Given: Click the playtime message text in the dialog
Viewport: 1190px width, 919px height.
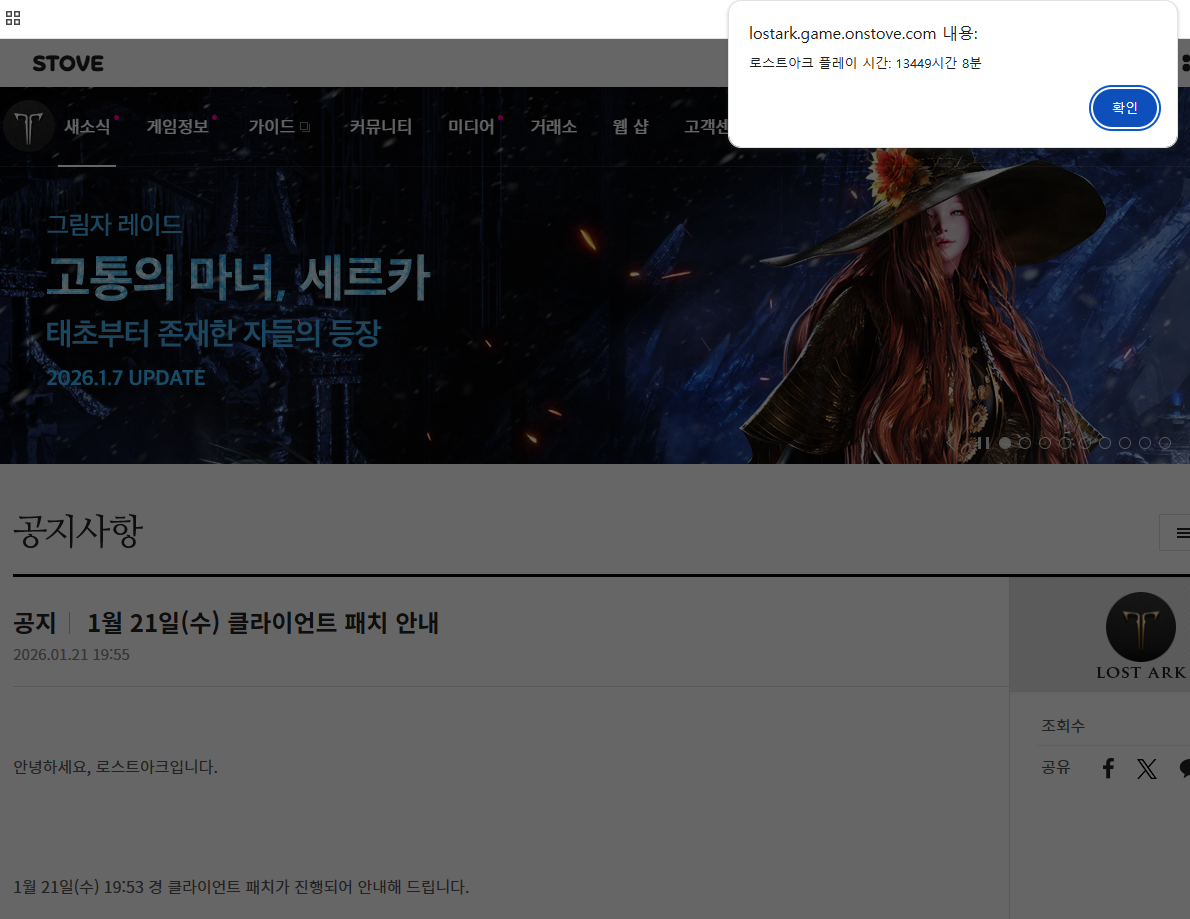Looking at the screenshot, I should [x=864, y=63].
